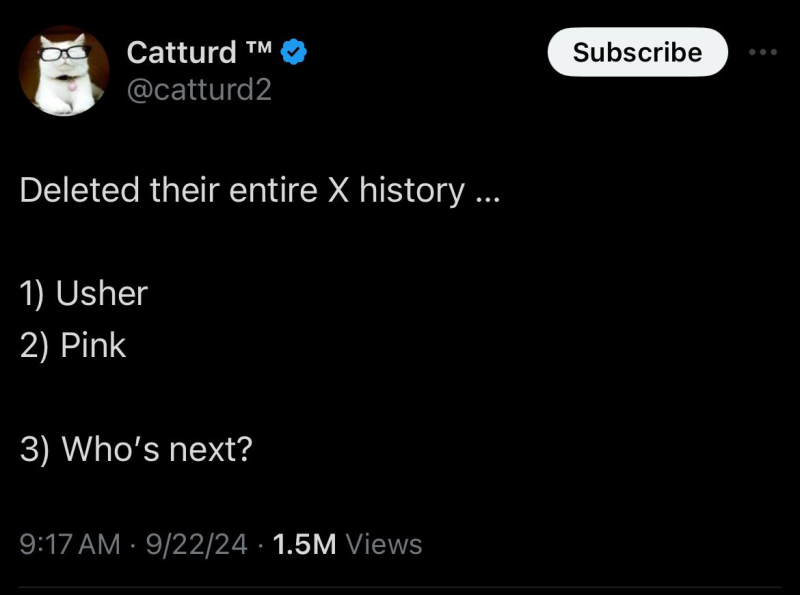Screen dimensions: 800x595
Task: Click the 9/22/24 post date
Action: 198,544
